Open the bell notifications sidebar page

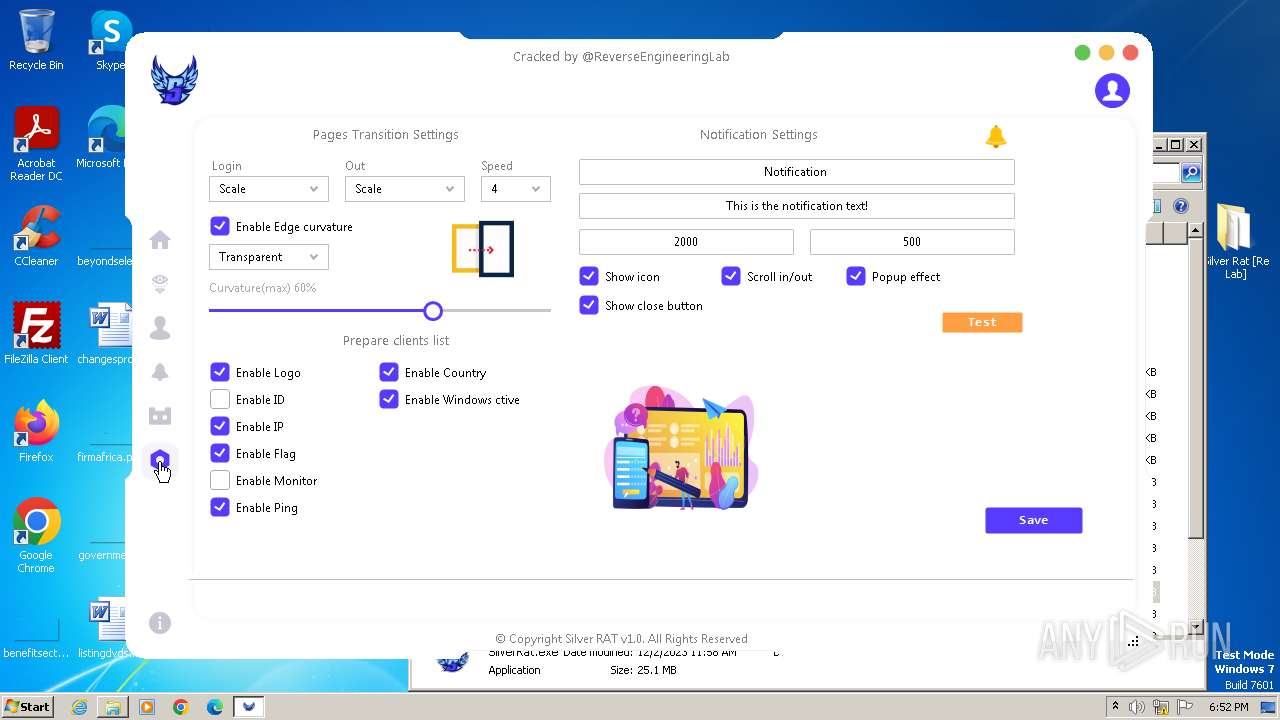[160, 372]
